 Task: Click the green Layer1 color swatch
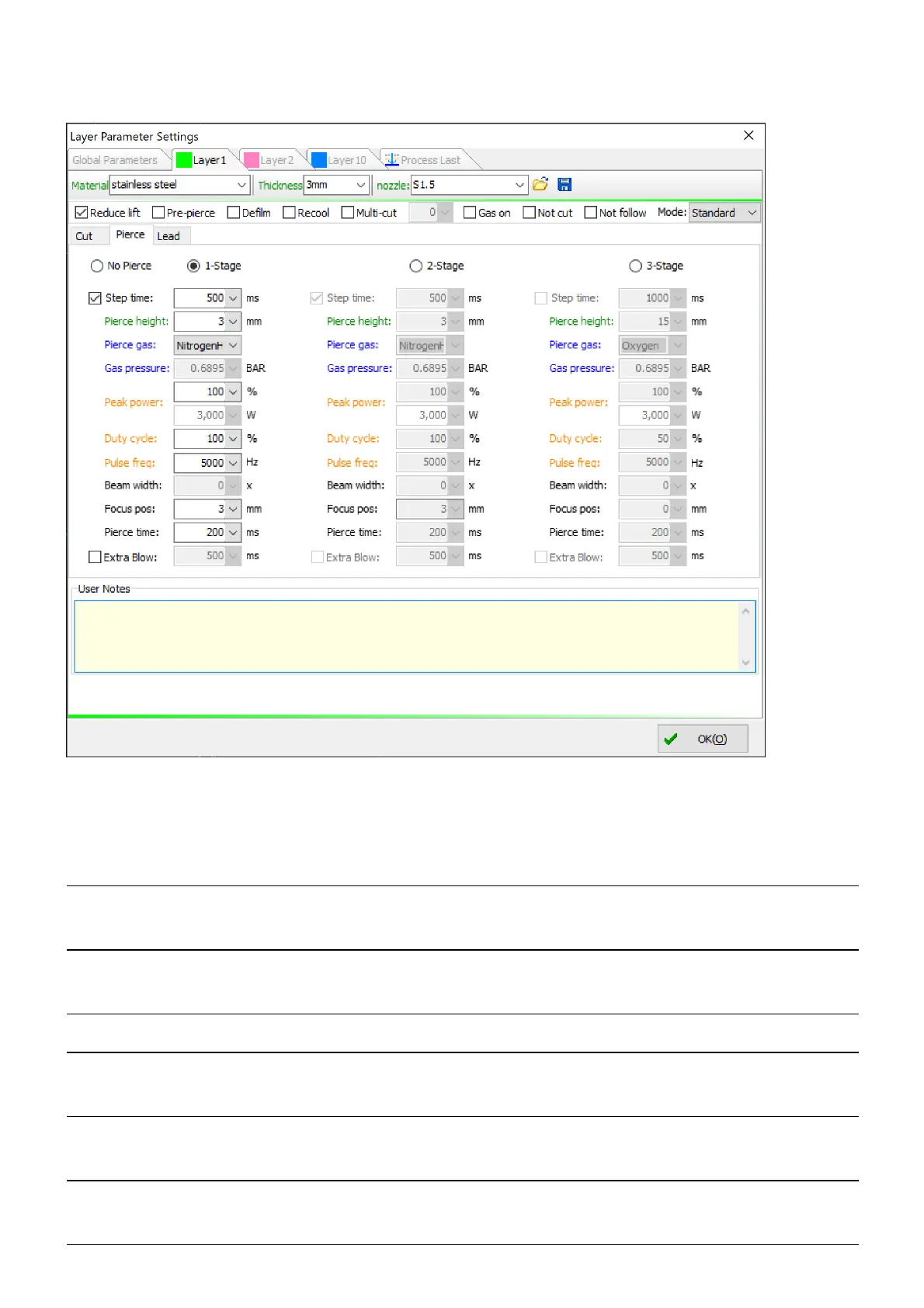(x=184, y=160)
